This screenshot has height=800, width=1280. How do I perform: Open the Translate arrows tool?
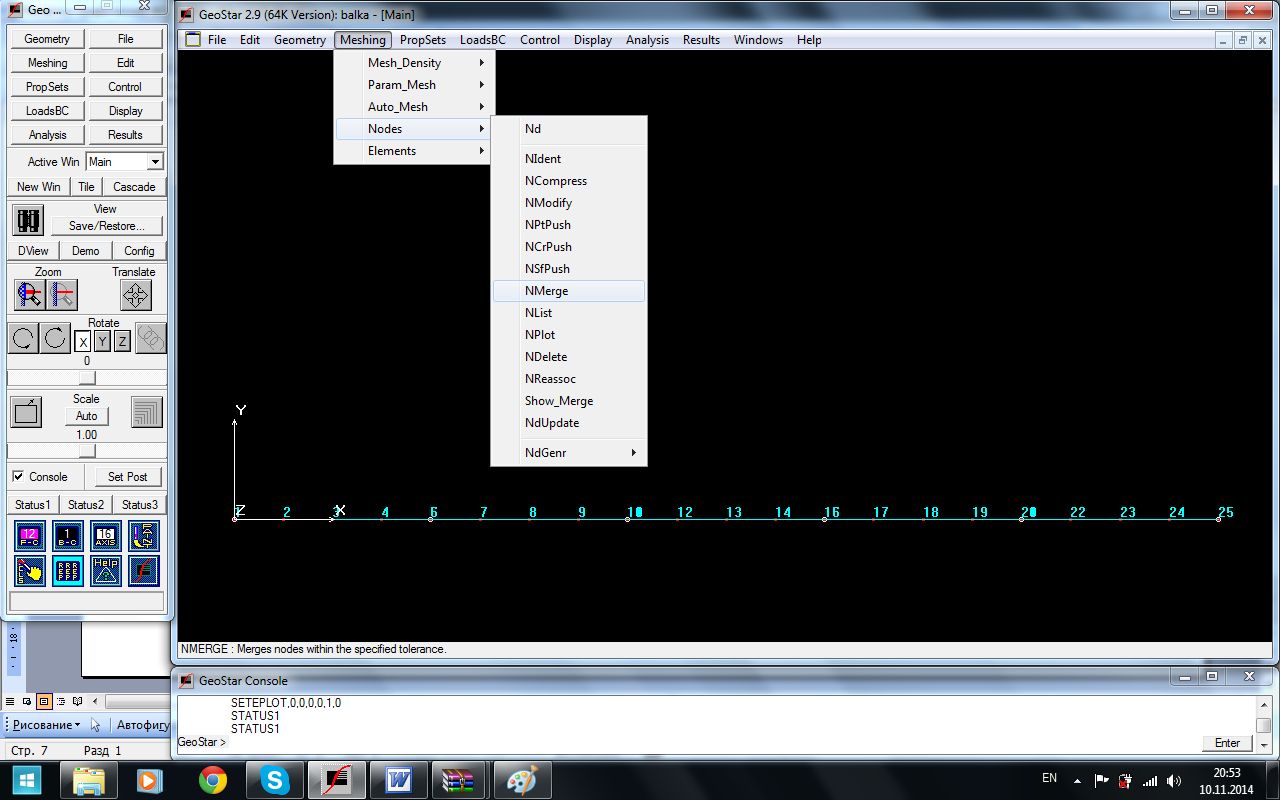136,295
